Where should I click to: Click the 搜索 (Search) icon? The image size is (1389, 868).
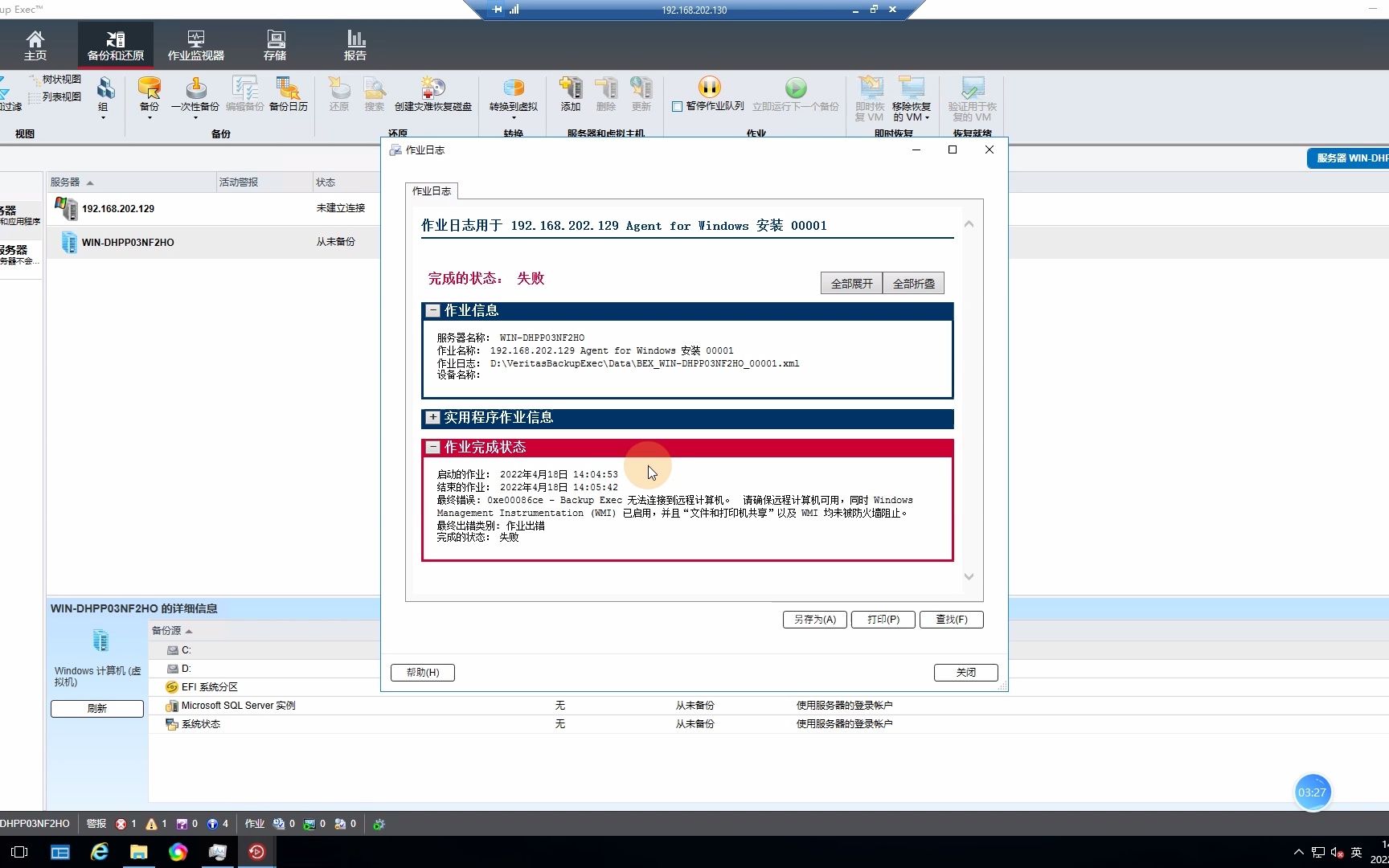coord(374,96)
